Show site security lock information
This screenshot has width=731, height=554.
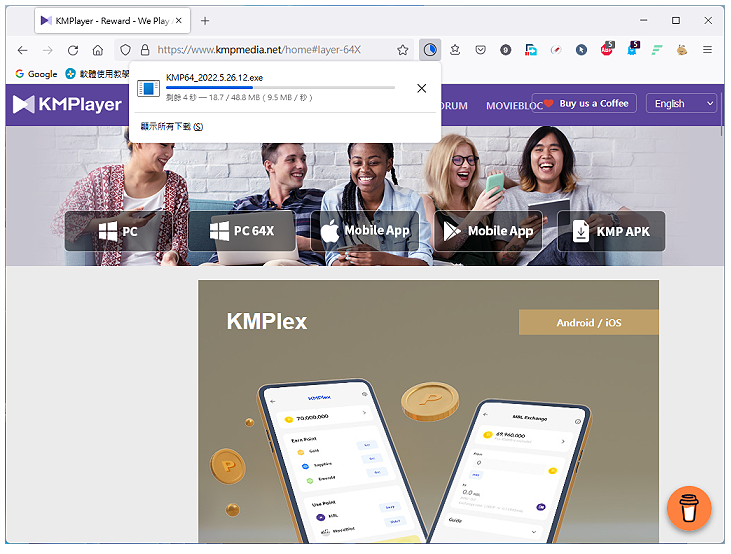click(x=145, y=50)
